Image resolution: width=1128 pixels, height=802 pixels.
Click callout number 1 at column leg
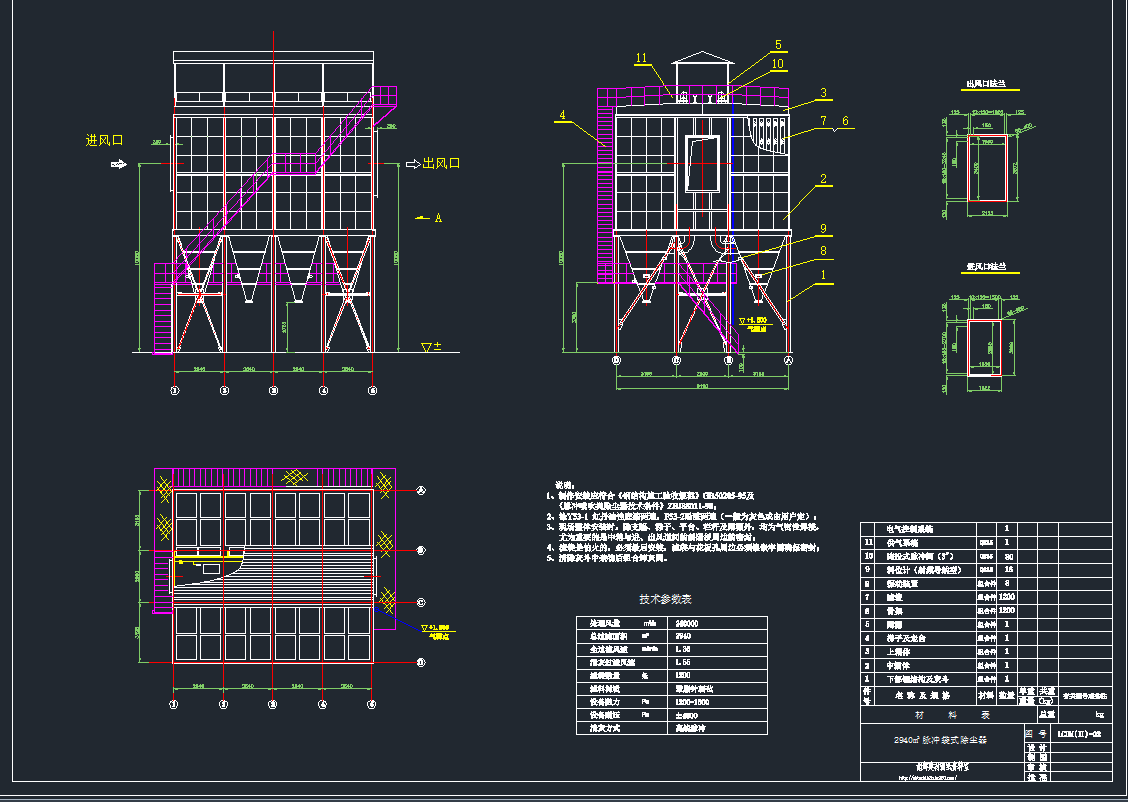tap(822, 274)
